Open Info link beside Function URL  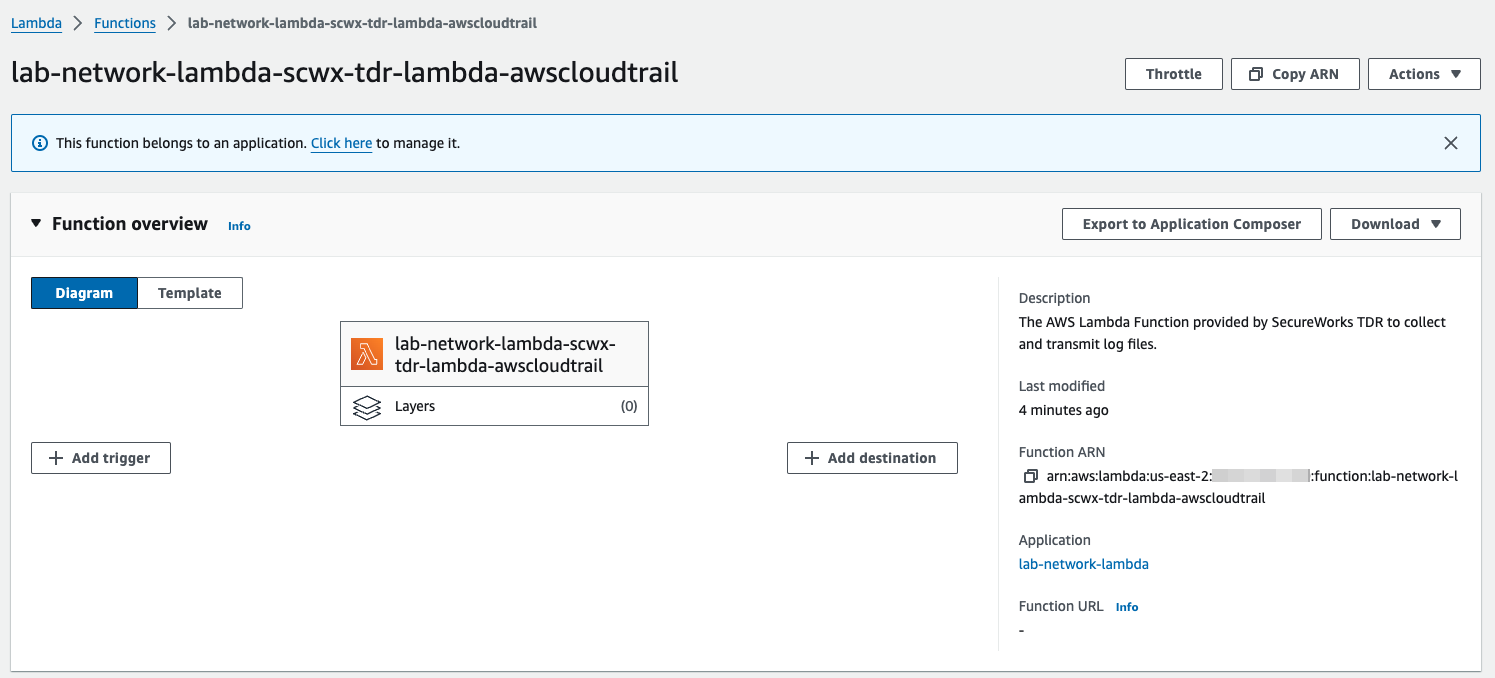tap(1127, 607)
